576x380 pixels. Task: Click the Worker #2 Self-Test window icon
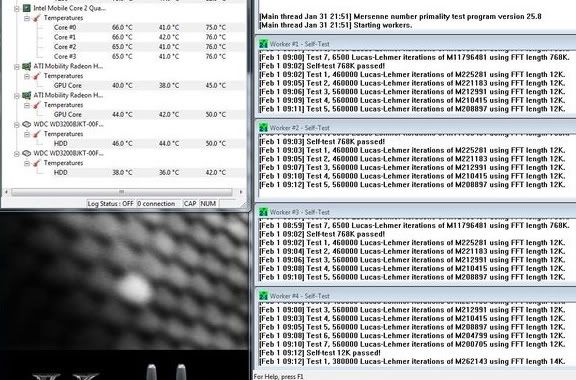[263, 128]
